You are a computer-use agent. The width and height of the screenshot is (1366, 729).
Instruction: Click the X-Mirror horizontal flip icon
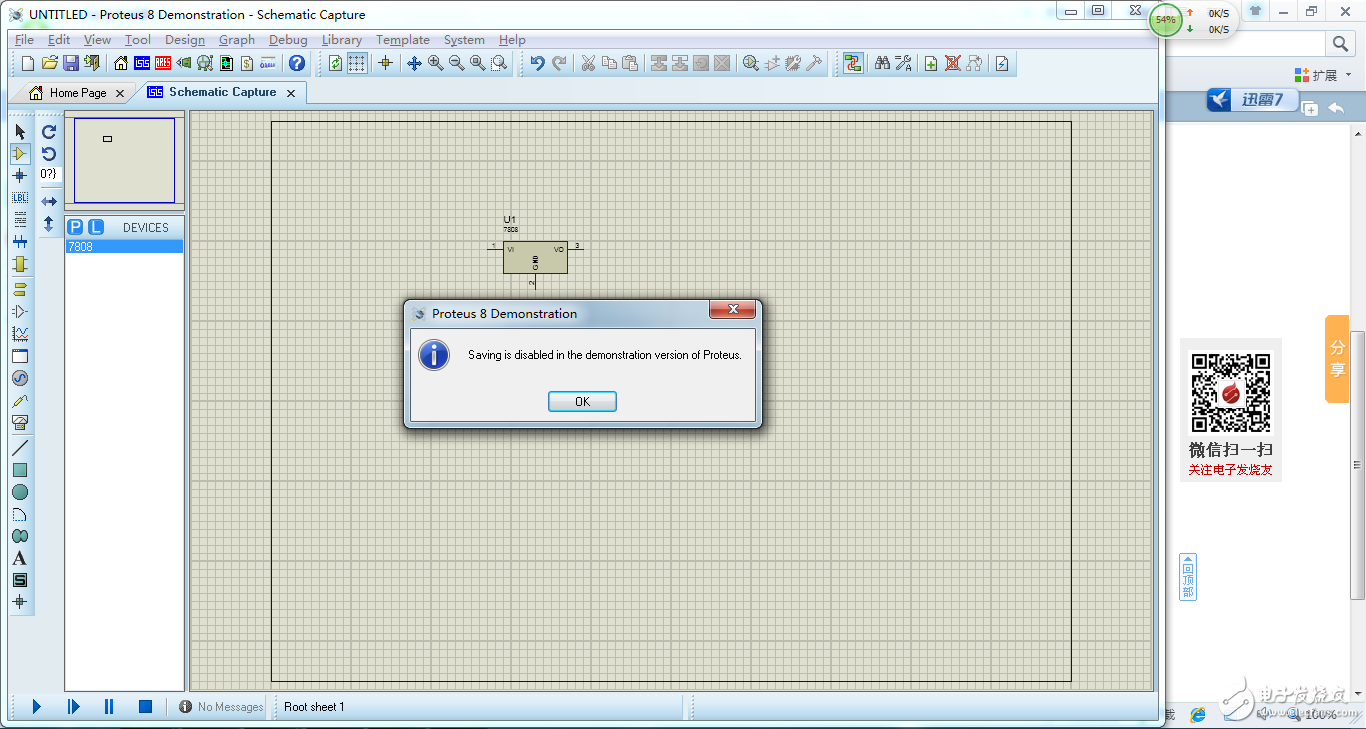[x=49, y=202]
